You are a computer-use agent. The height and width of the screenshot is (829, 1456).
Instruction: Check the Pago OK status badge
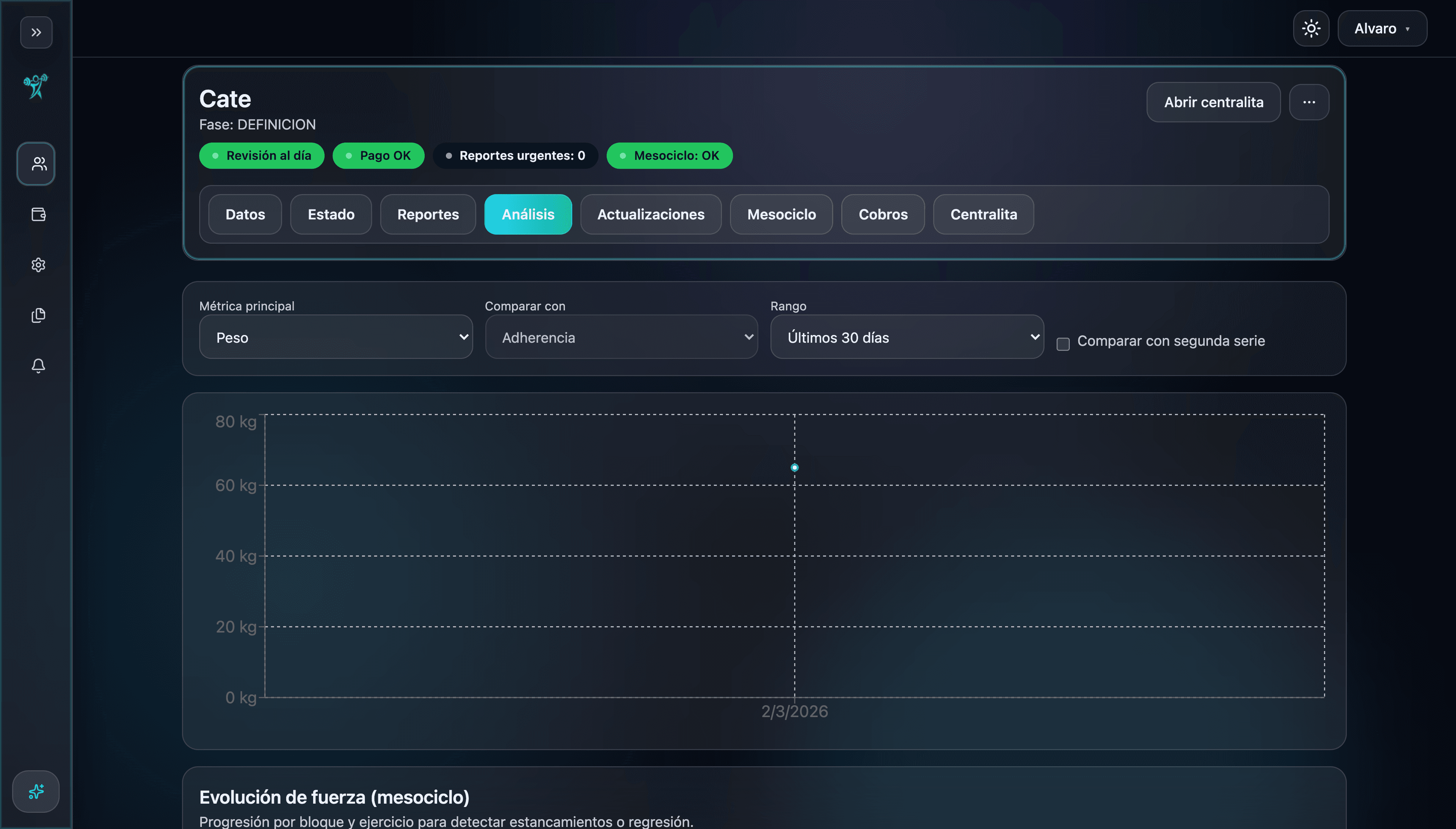378,155
